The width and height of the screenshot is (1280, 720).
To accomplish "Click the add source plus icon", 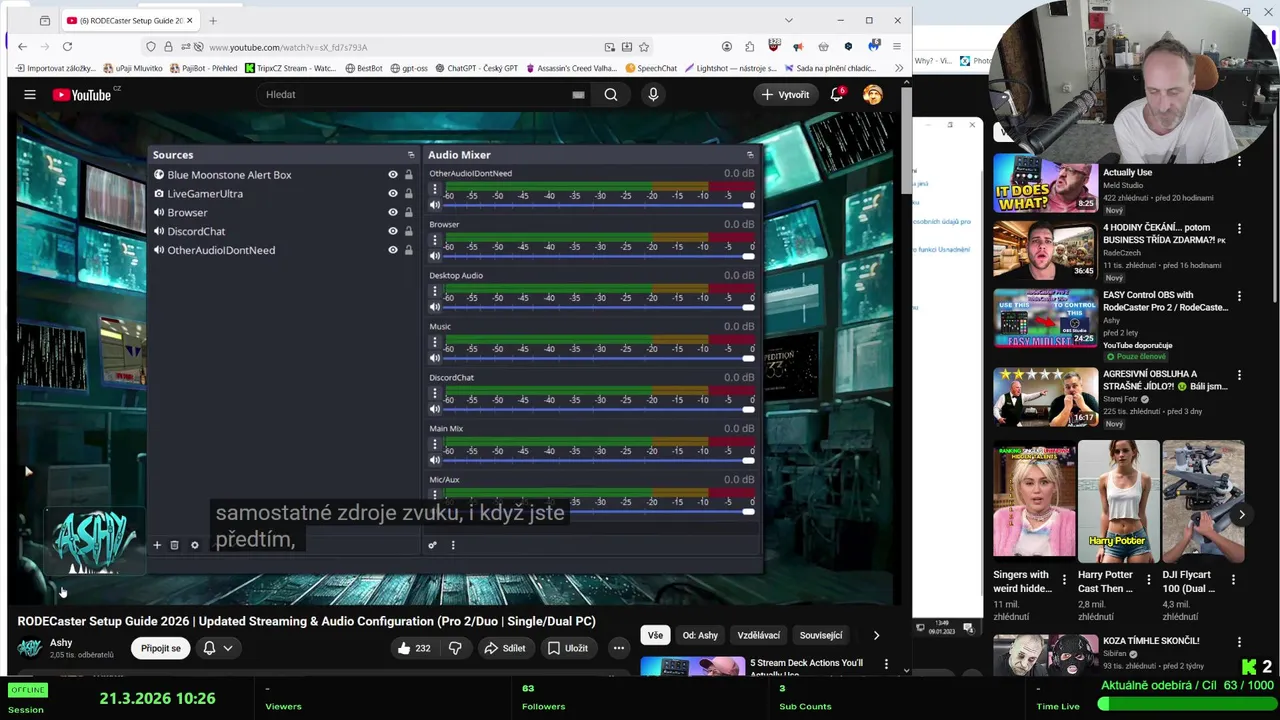I will click(x=156, y=545).
